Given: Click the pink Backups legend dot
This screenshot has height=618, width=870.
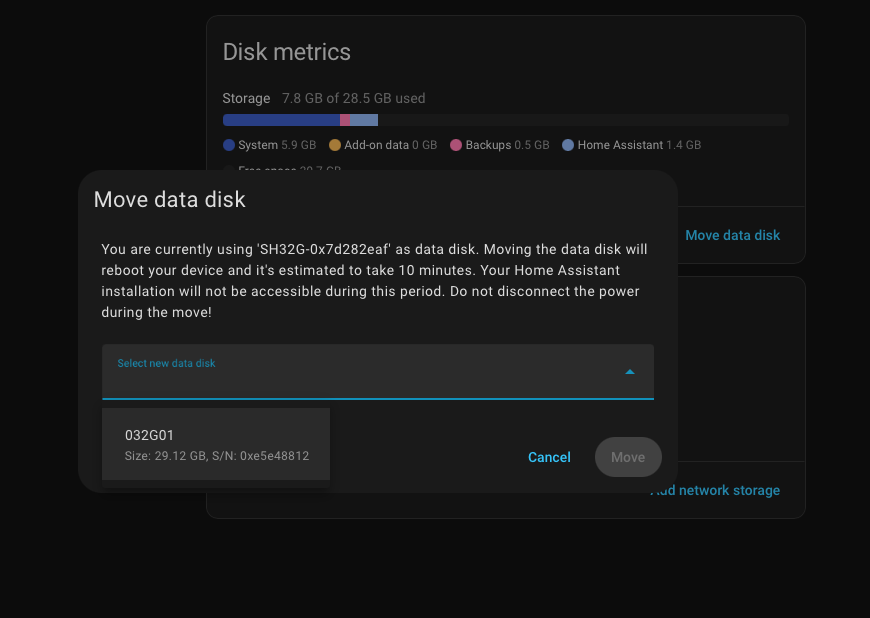Looking at the screenshot, I should coord(456,145).
